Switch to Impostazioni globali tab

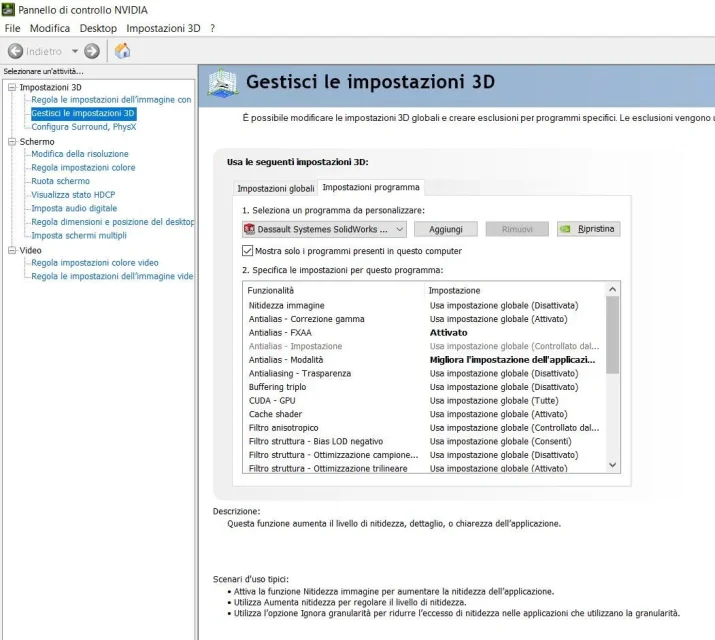pos(275,188)
